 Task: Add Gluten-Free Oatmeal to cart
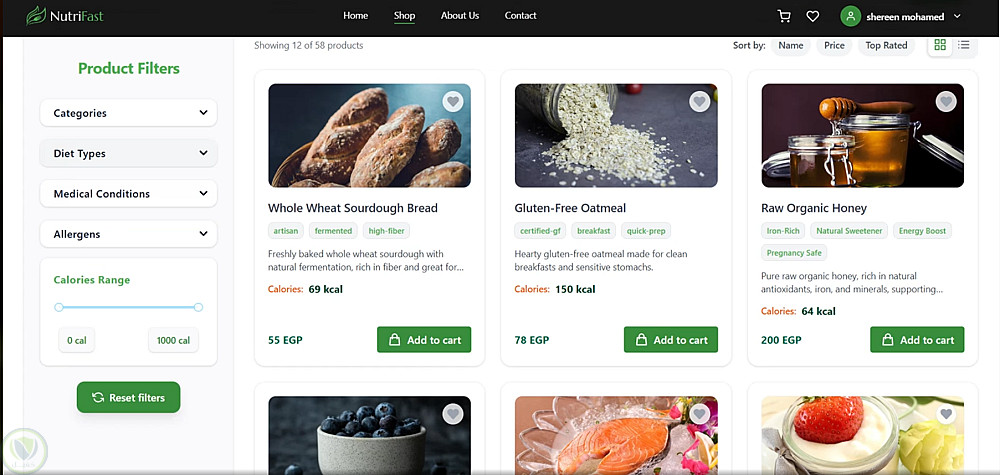tap(671, 340)
